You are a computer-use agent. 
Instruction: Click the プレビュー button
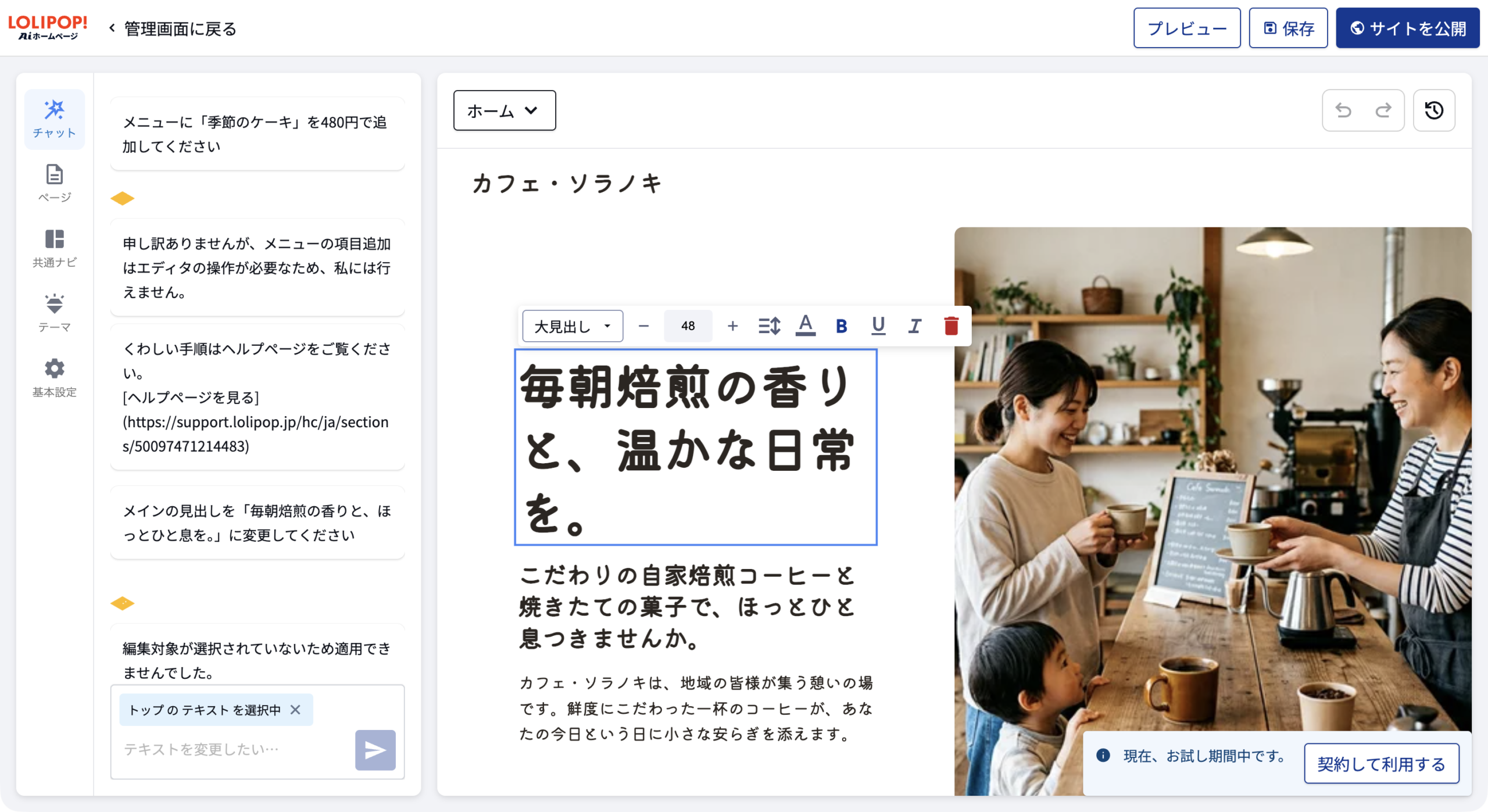[x=1186, y=28]
